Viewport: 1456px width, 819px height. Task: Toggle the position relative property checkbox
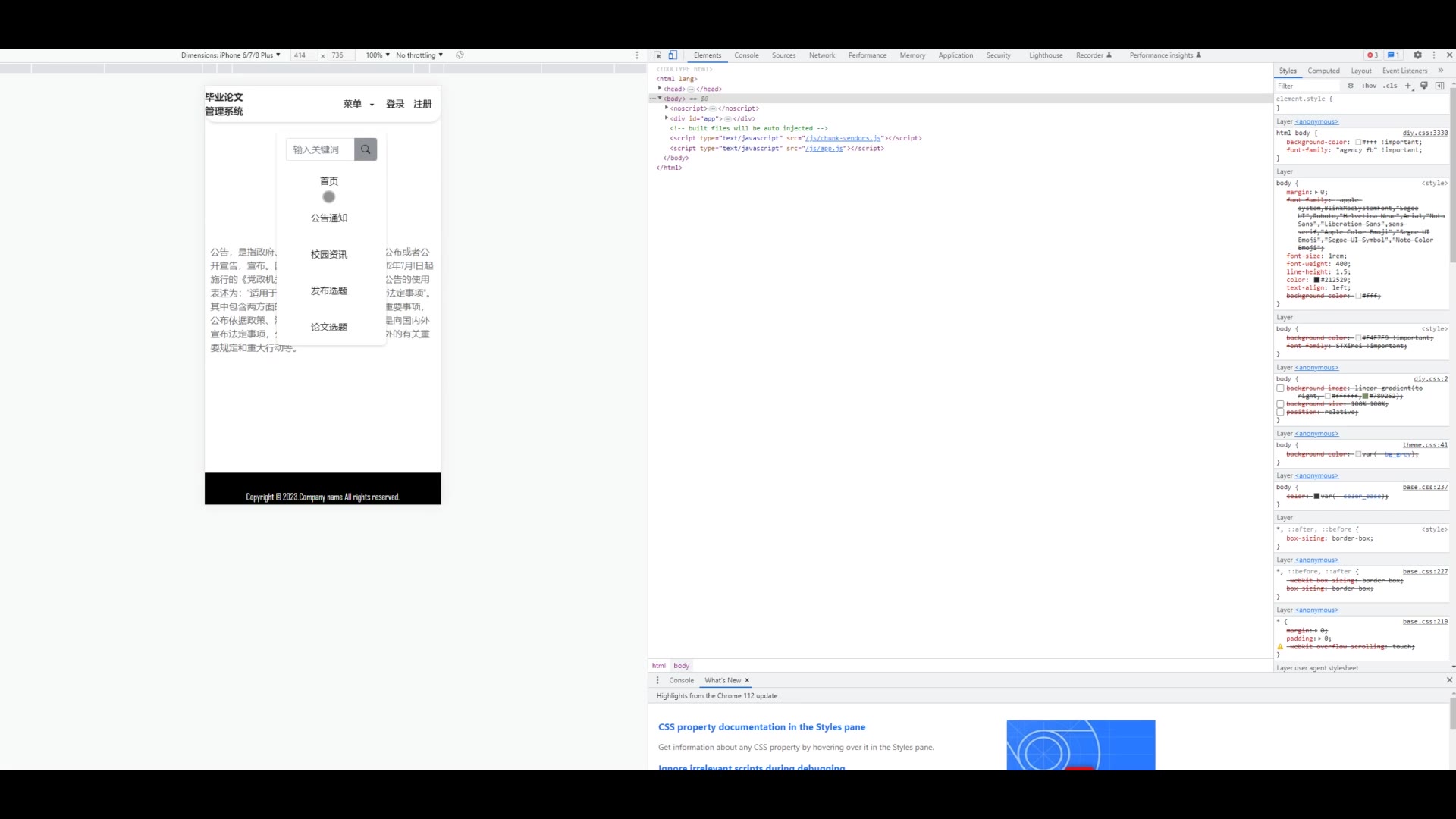tap(1281, 413)
